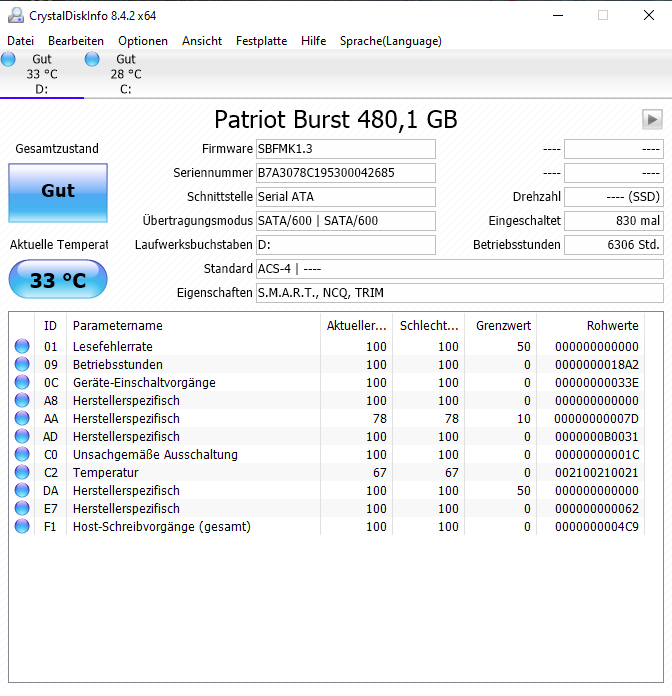Click the Seriennummer field
The image size is (672, 696).
346,173
